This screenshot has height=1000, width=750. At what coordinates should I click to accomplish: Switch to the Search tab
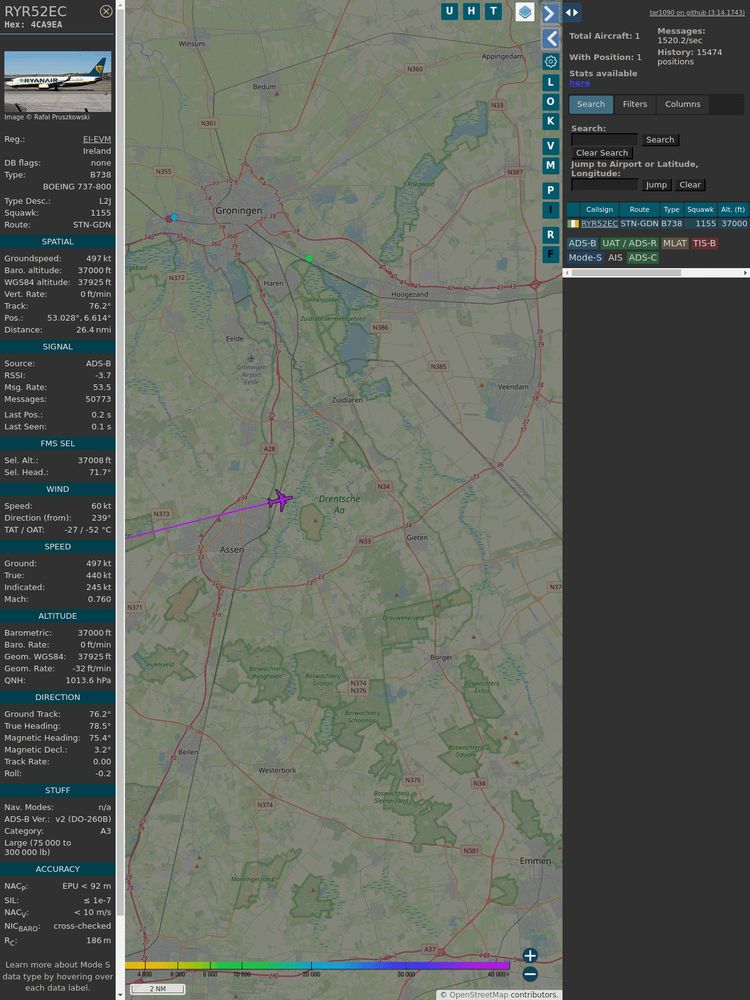click(x=591, y=104)
